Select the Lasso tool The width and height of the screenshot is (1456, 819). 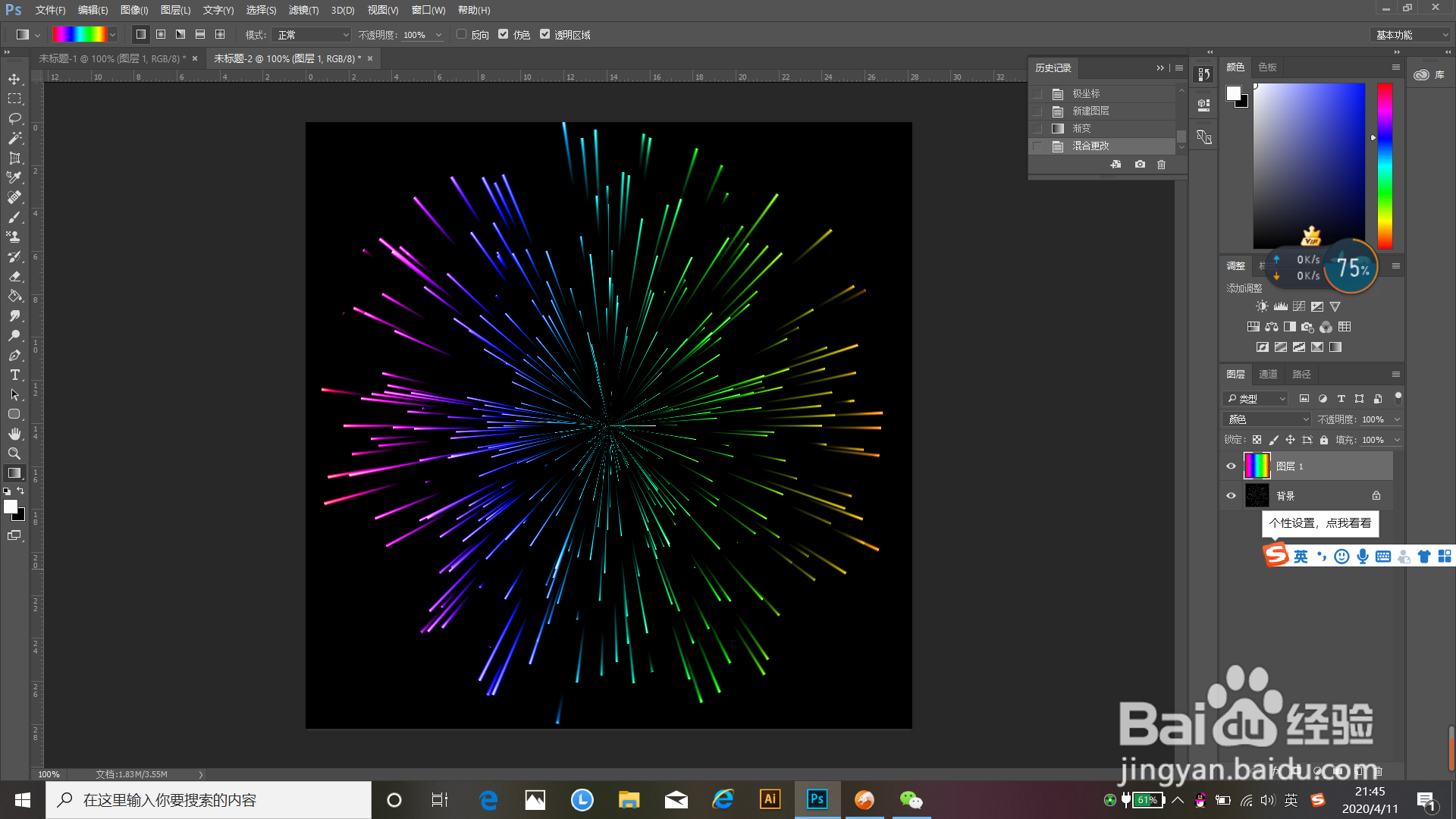click(14, 118)
